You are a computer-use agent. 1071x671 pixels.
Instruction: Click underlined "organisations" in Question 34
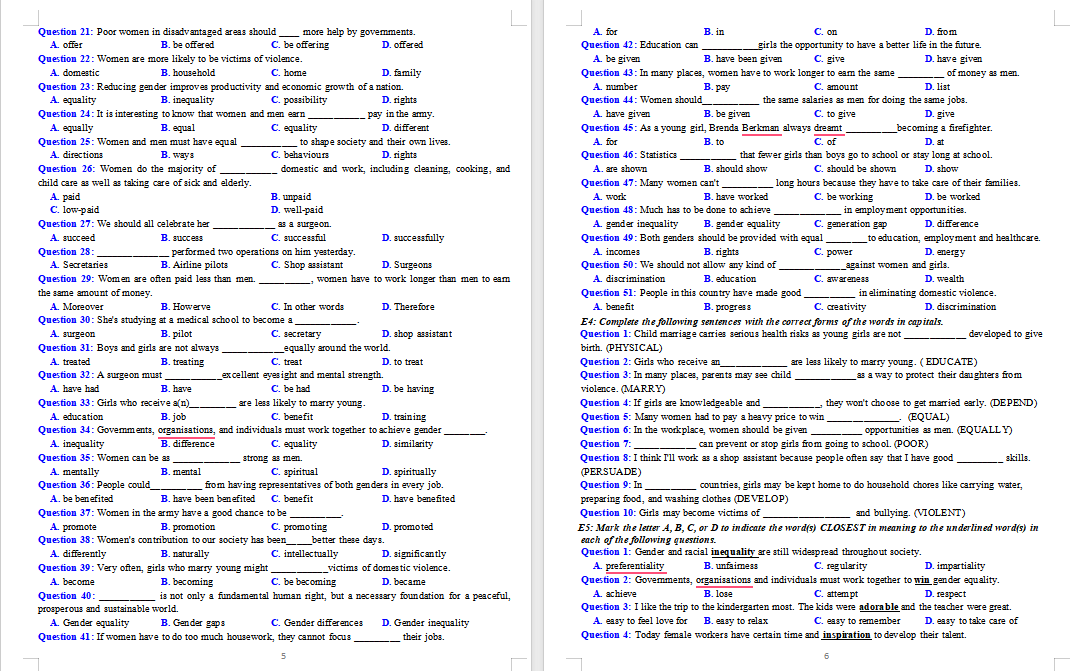coord(186,430)
